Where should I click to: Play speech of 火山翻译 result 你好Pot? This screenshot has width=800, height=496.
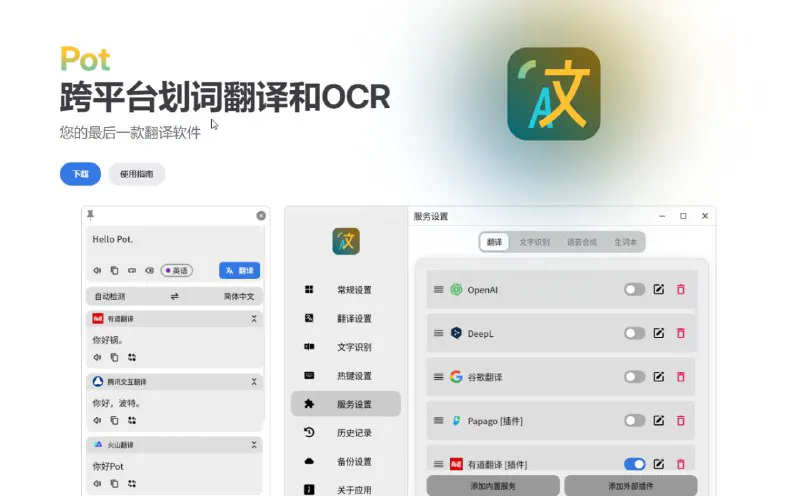point(97,483)
